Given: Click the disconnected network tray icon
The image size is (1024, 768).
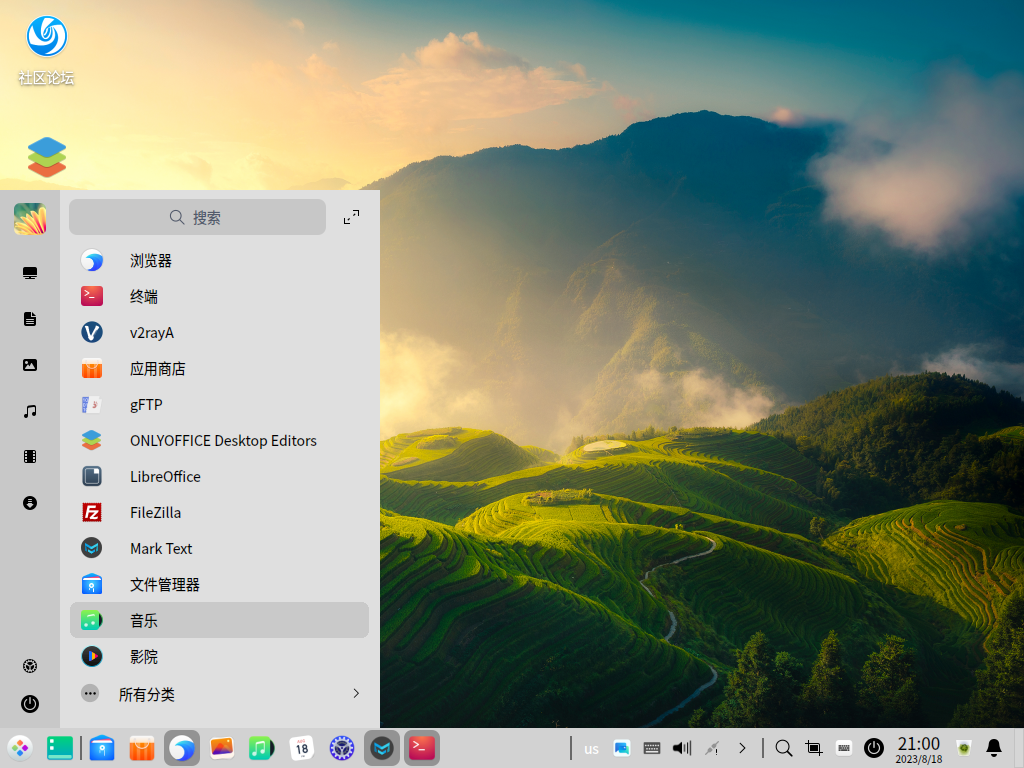Looking at the screenshot, I should coord(712,748).
